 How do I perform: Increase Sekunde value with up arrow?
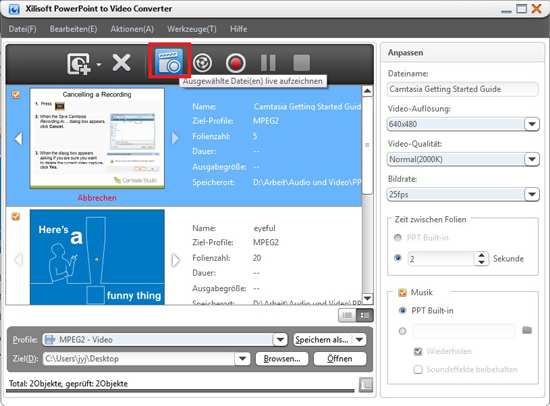coord(481,255)
